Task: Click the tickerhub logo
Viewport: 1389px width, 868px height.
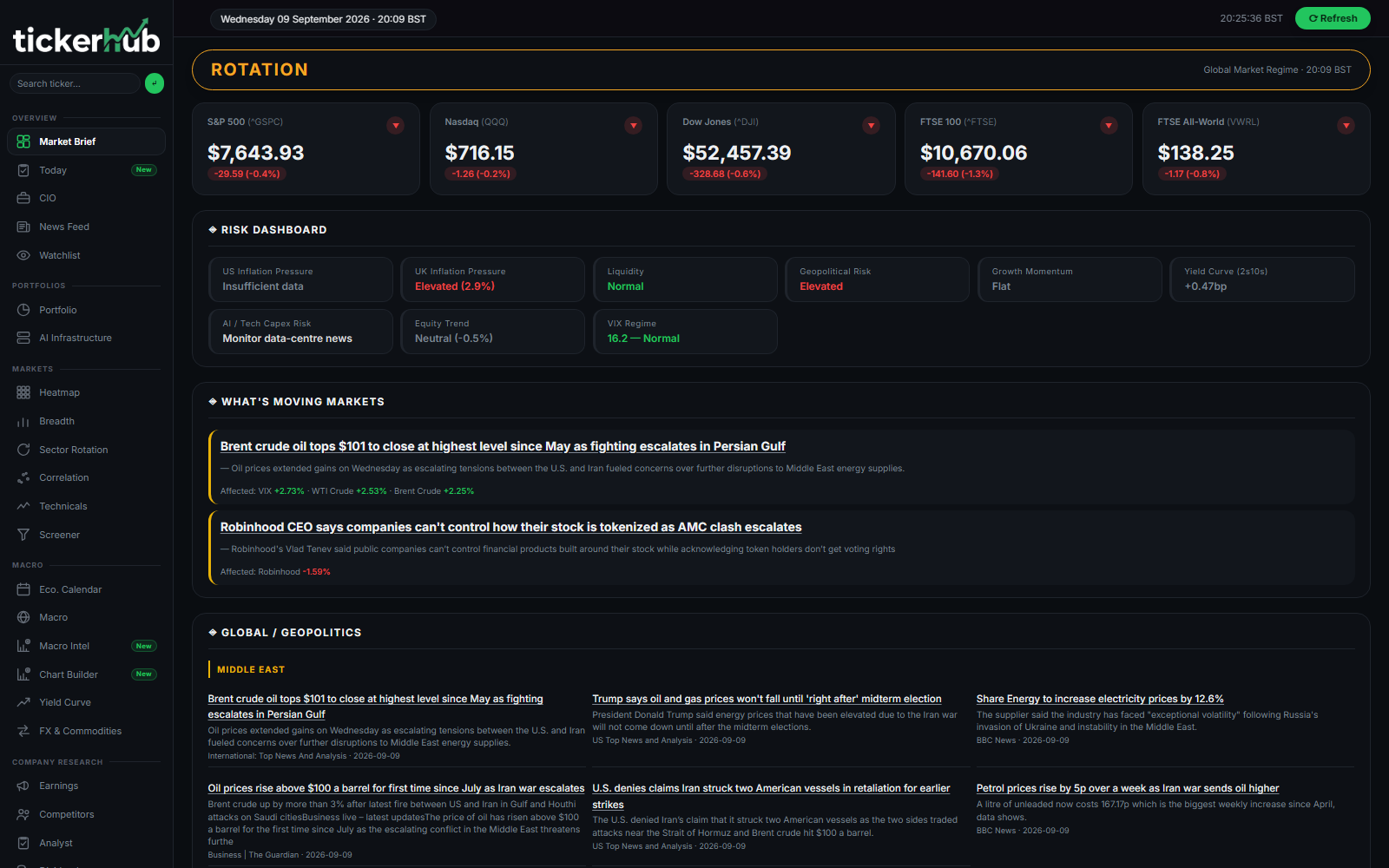Action: coord(86,37)
